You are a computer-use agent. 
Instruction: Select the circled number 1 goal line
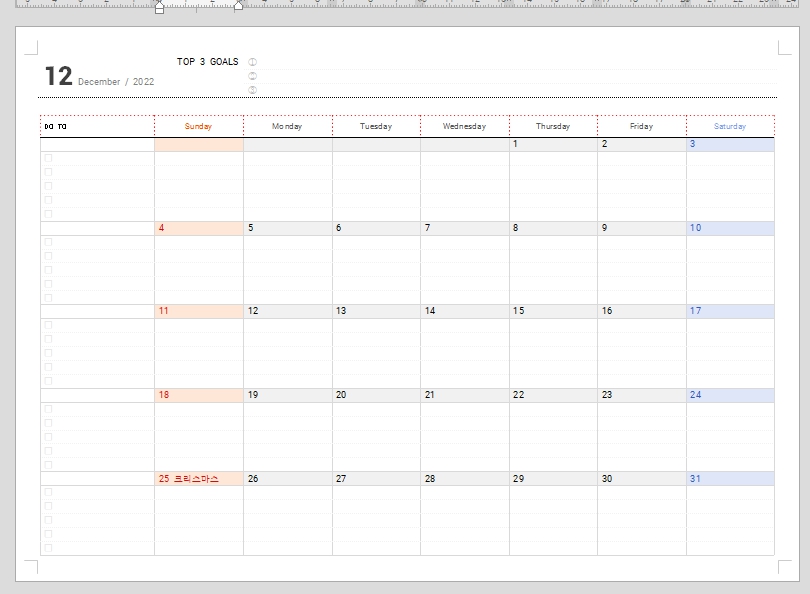click(x=511, y=62)
